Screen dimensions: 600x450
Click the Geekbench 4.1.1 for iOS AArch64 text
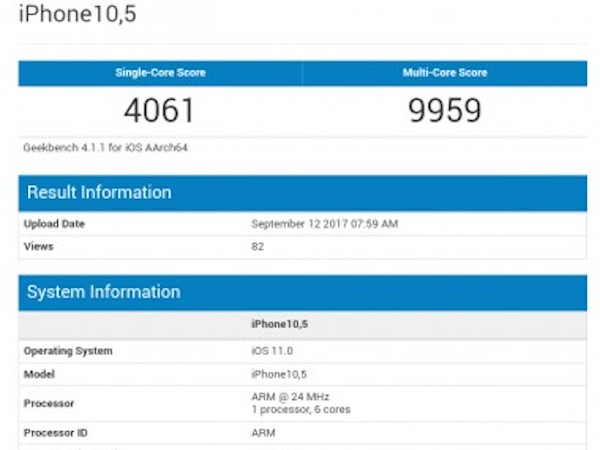point(105,147)
